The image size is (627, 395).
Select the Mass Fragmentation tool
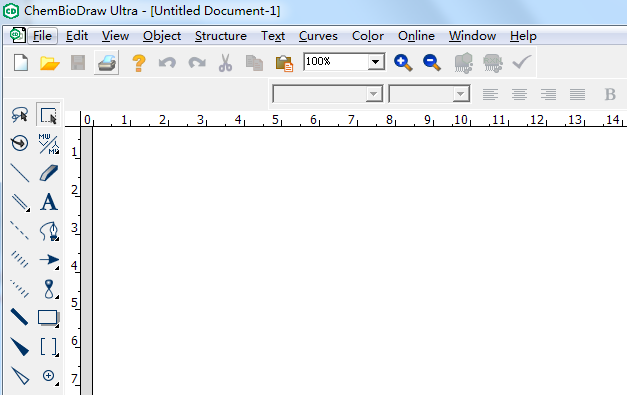[48, 144]
